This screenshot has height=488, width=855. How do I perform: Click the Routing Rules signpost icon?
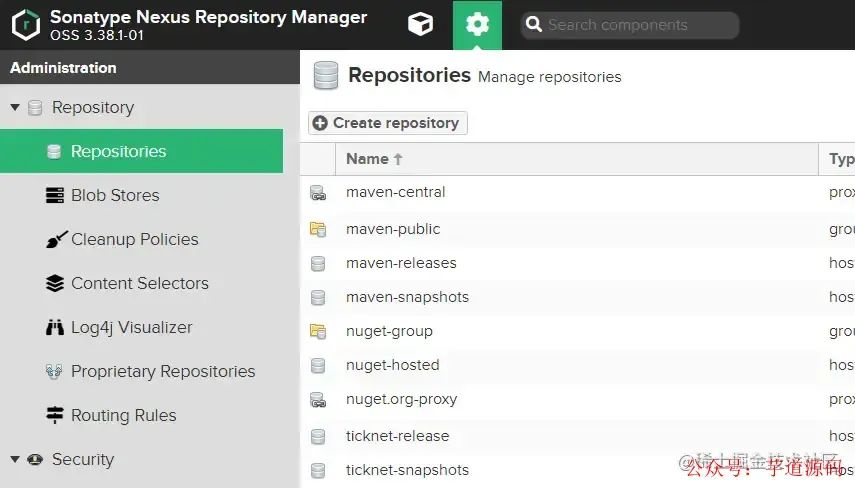pyautogui.click(x=55, y=415)
